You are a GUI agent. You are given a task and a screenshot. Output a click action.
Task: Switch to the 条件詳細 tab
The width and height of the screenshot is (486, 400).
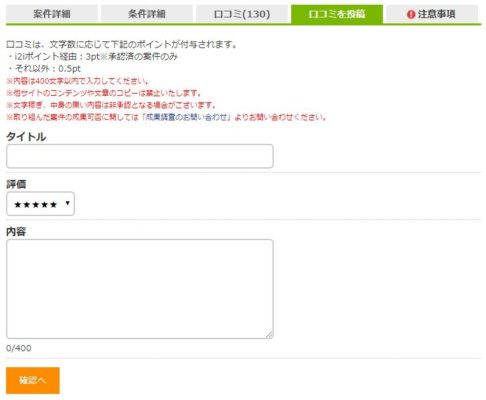[x=147, y=14]
